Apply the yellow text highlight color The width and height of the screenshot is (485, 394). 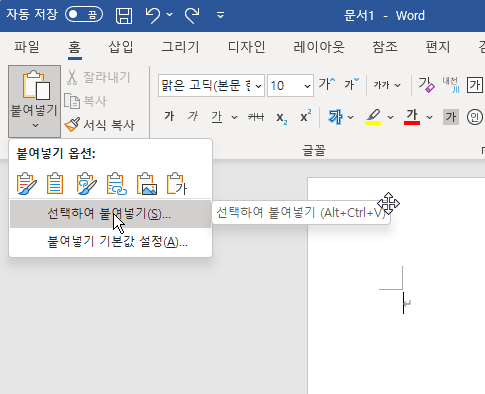click(x=373, y=117)
